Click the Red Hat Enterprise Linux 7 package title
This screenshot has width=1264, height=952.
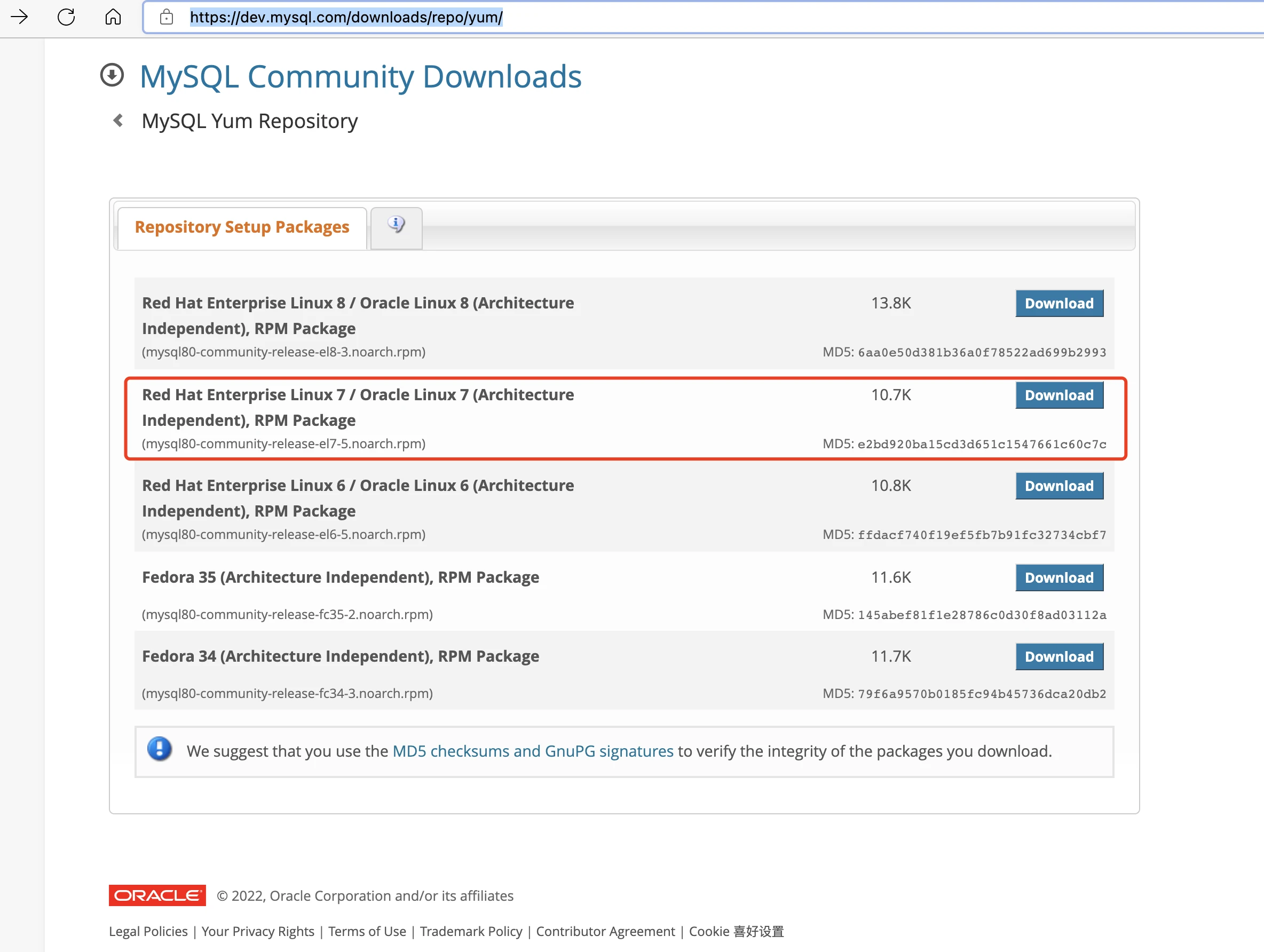coord(358,408)
